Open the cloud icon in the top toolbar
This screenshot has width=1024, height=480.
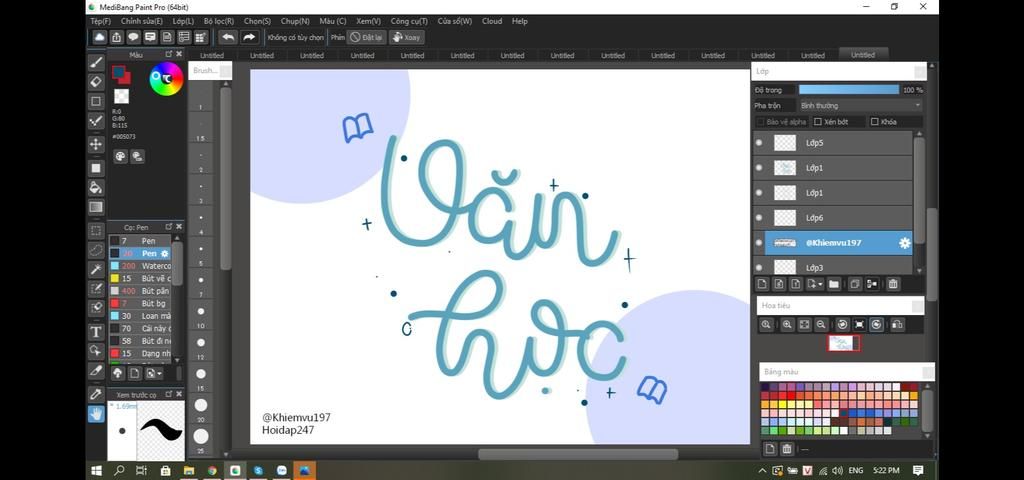(x=99, y=37)
